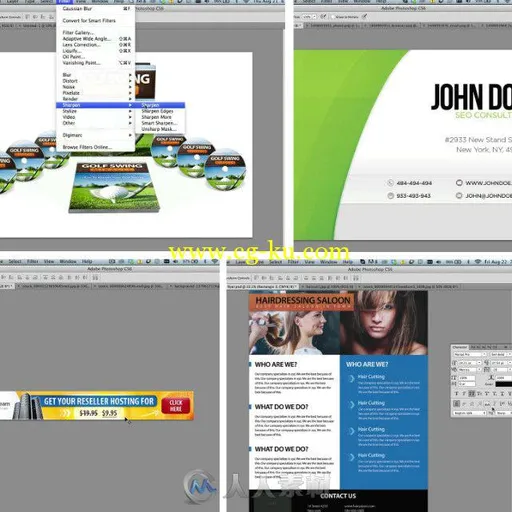This screenshot has width=512, height=512.
Task: Click Wi-Fi icon in bottom-left window menu bar
Action: click(215, 262)
